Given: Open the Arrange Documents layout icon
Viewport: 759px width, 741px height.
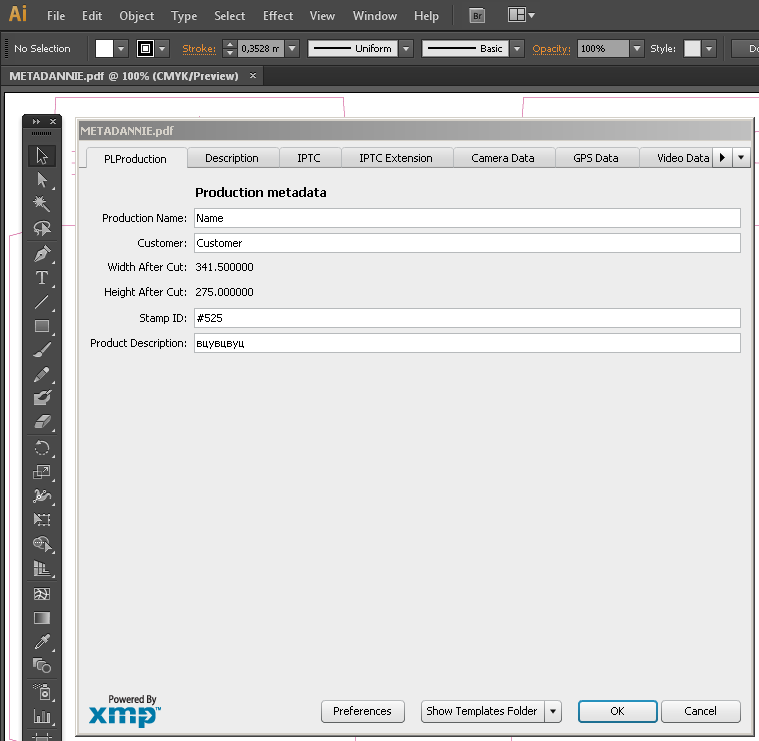Looking at the screenshot, I should coord(521,15).
